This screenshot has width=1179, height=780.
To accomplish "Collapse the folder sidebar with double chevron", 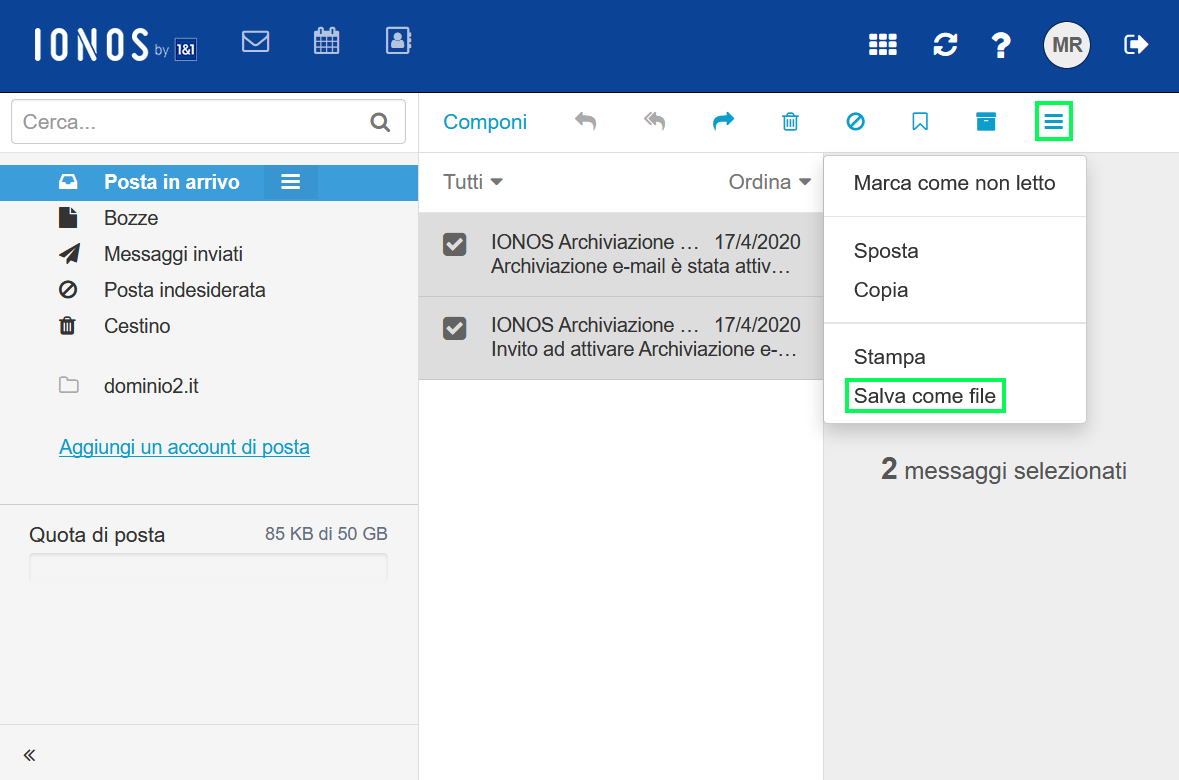I will 30,755.
